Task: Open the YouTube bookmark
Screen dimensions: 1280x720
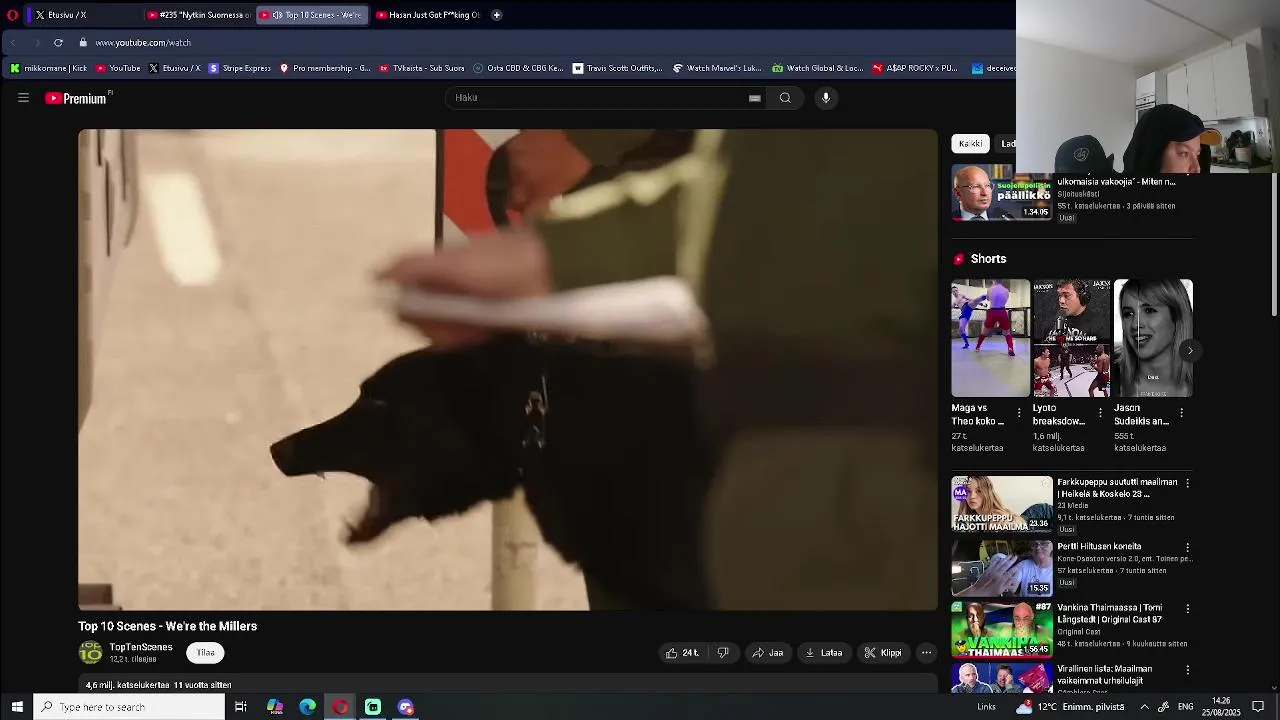Action: [118, 68]
